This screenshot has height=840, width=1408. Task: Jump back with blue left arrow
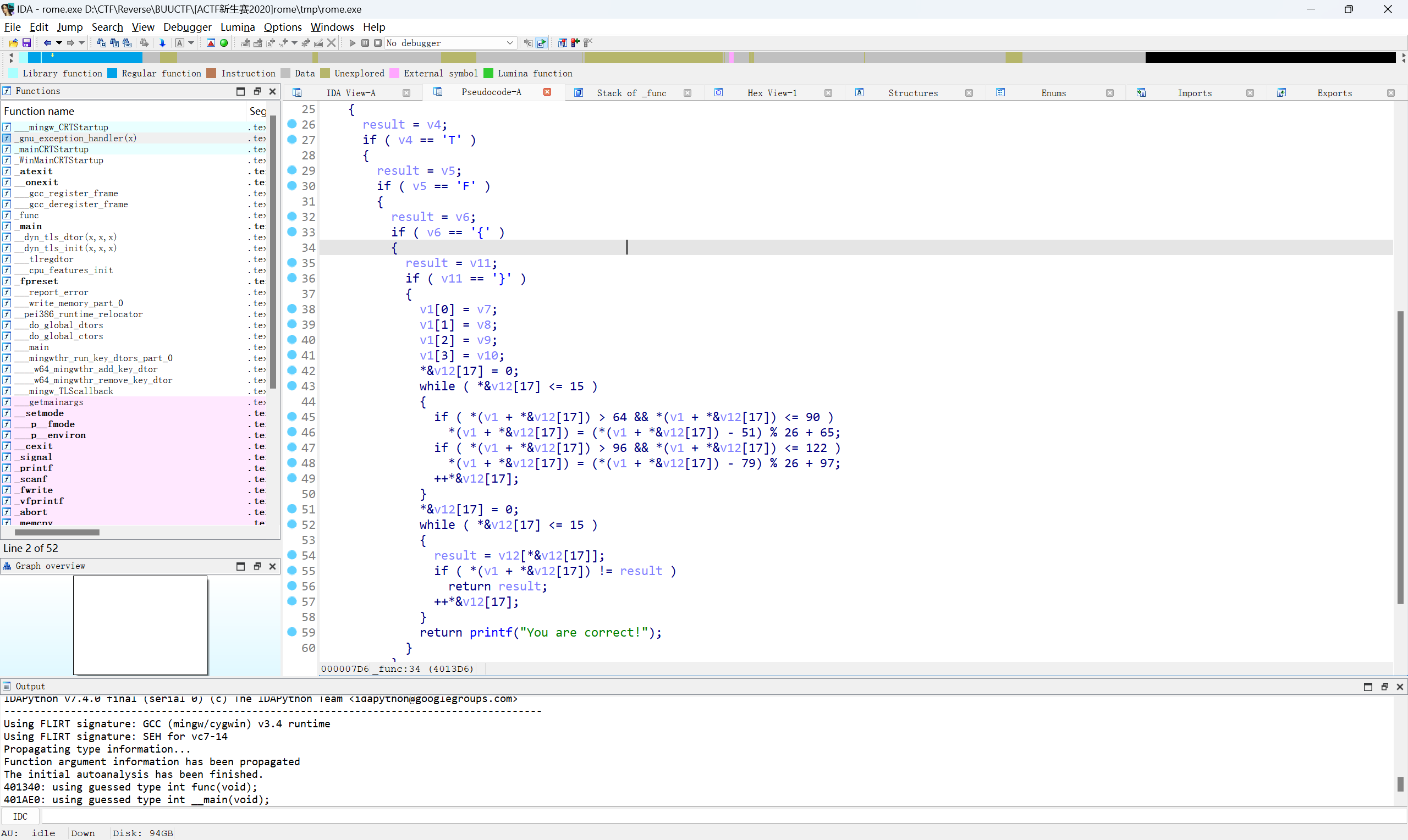click(x=47, y=43)
